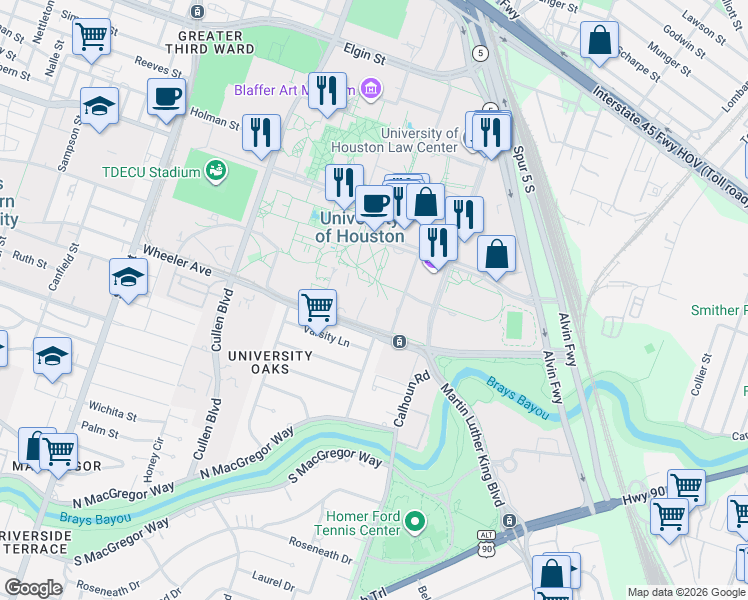Click the Homer Ford Tennis Center label
Screen dimensions: 748x600
(357, 523)
